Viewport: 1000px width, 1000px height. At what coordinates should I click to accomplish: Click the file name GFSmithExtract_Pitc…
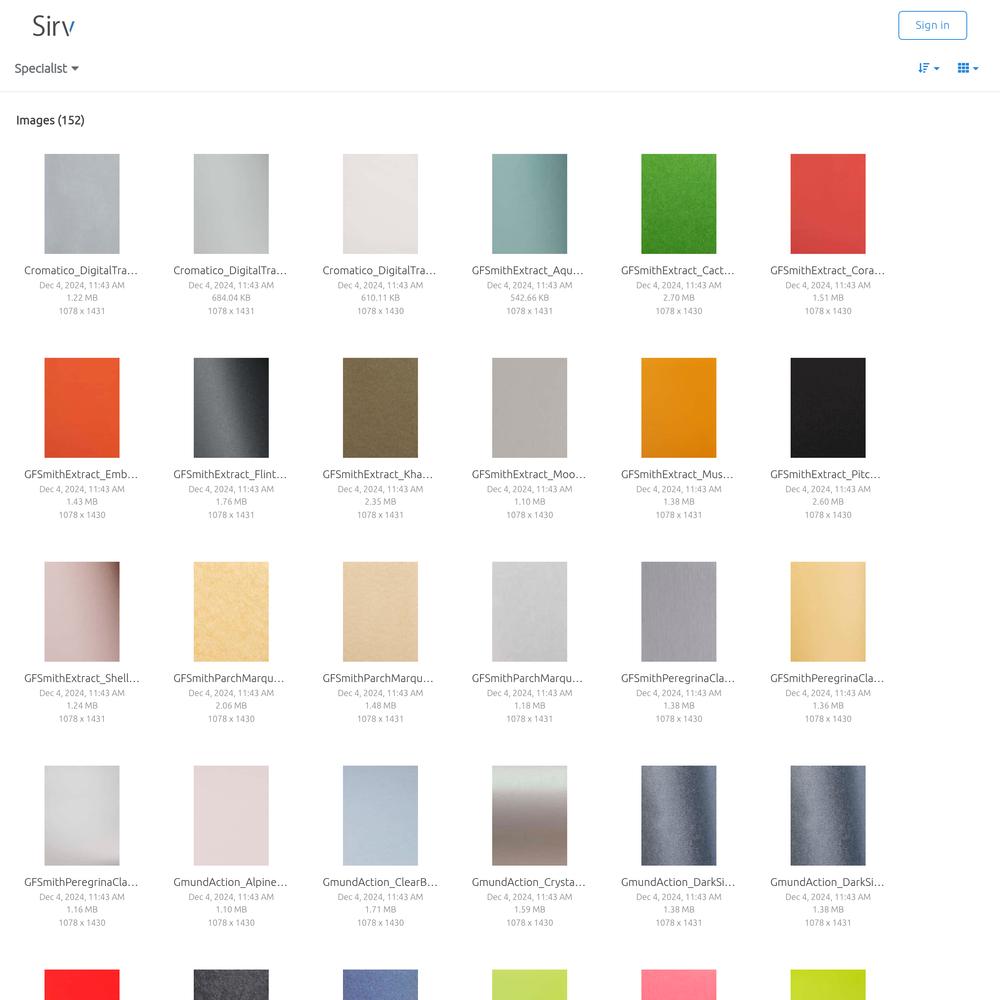point(825,474)
